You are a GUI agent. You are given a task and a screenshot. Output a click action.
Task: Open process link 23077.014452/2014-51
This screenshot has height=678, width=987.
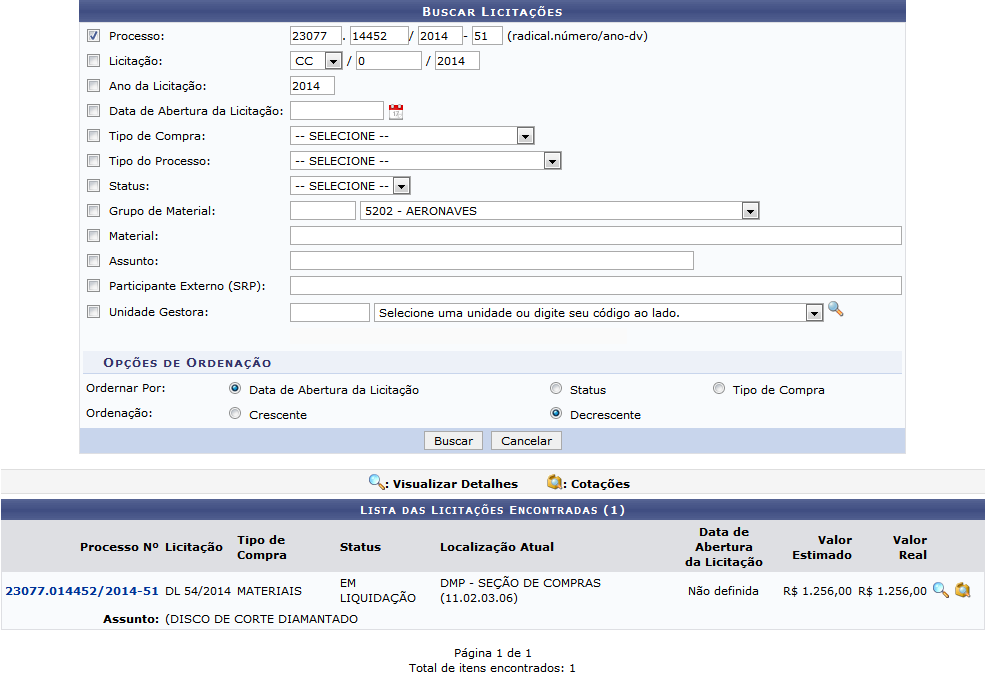[x=82, y=591]
